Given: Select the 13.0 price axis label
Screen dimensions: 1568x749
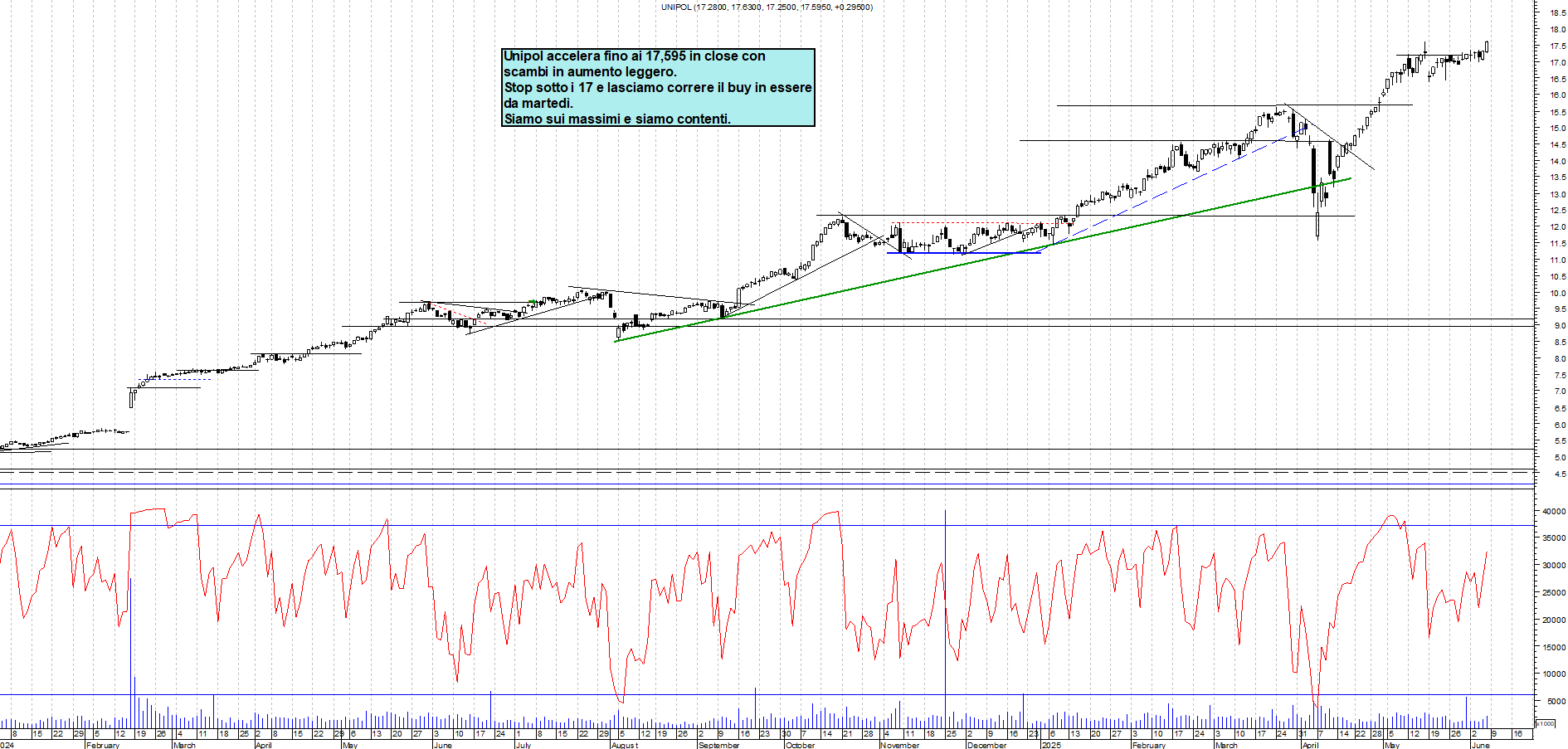Looking at the screenshot, I should [x=1557, y=194].
